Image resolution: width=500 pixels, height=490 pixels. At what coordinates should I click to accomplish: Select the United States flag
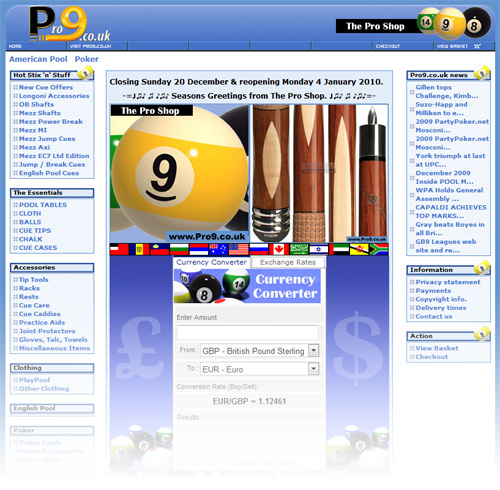click(238, 249)
